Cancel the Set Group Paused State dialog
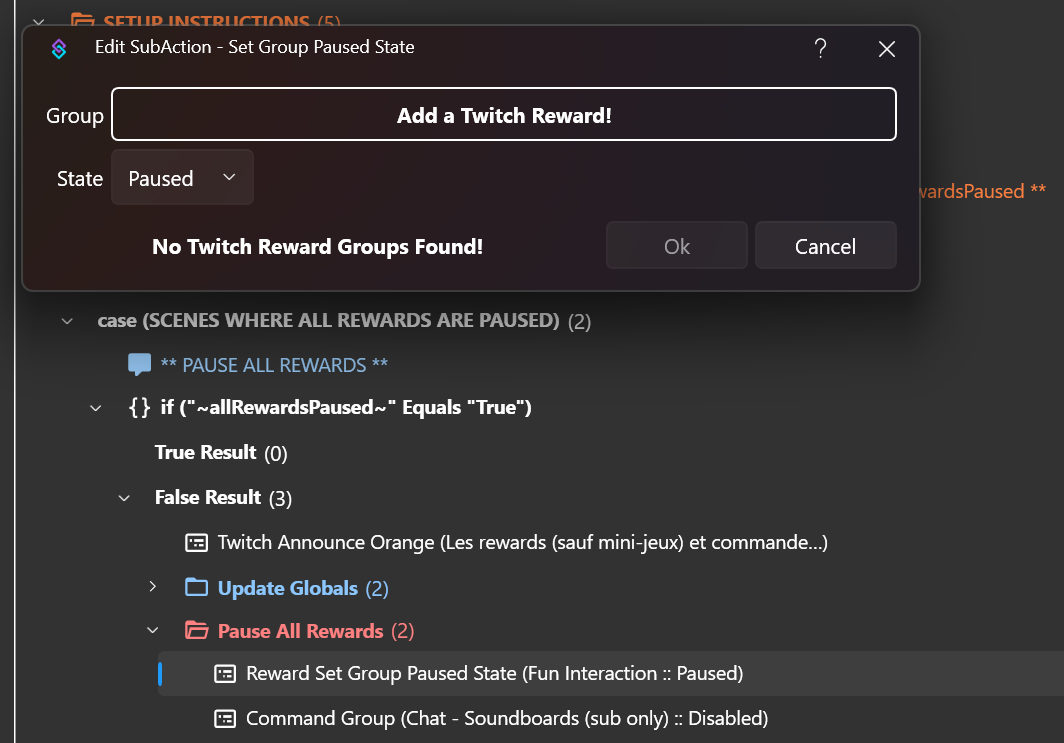Viewport: 1064px width, 743px height. [825, 244]
